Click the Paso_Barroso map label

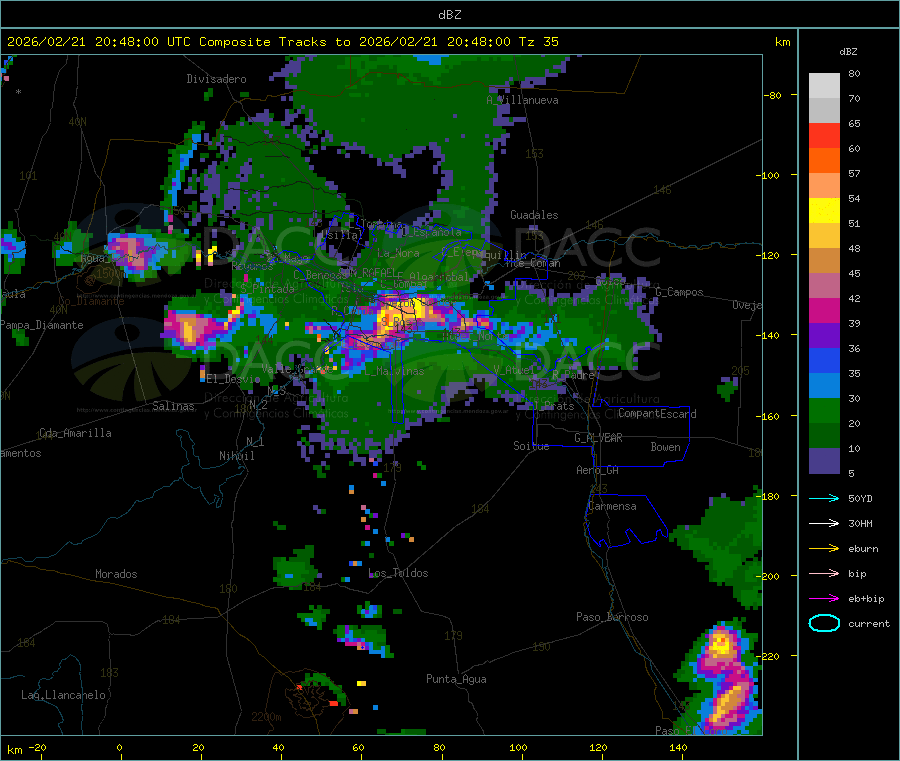click(612, 617)
